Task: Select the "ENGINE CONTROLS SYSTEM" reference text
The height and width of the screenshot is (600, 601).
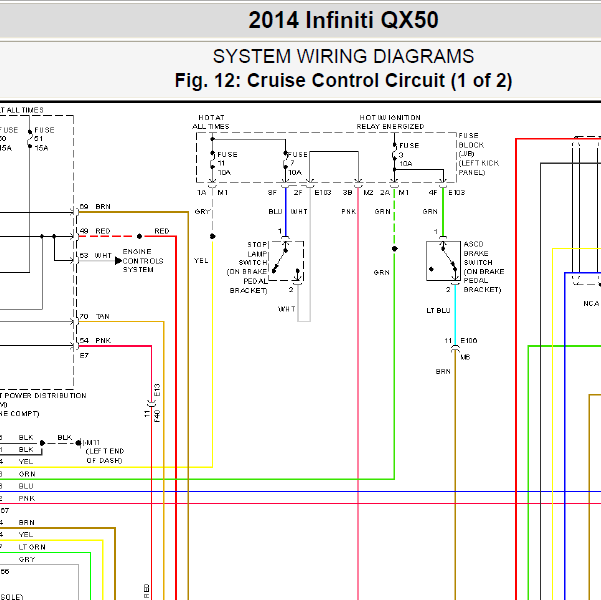Action: coord(143,261)
